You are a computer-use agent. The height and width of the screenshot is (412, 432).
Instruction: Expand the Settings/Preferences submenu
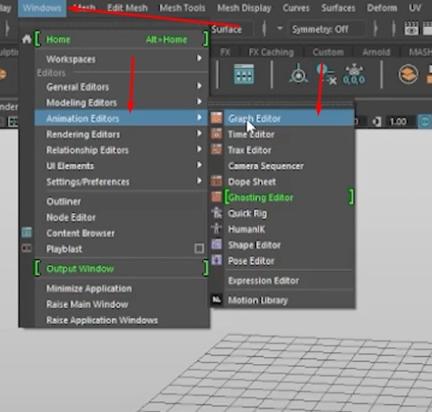(122, 182)
